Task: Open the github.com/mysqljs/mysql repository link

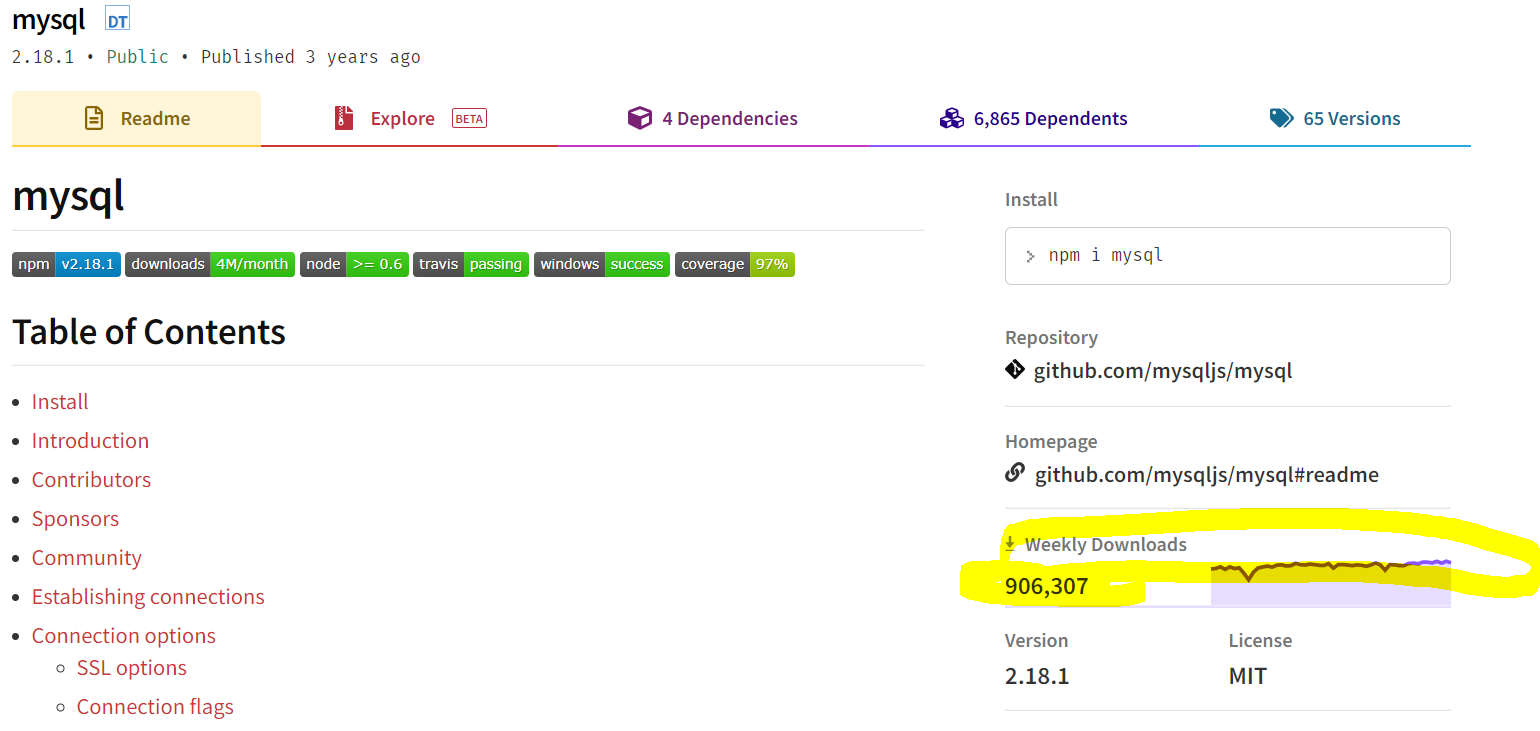Action: [x=1163, y=371]
